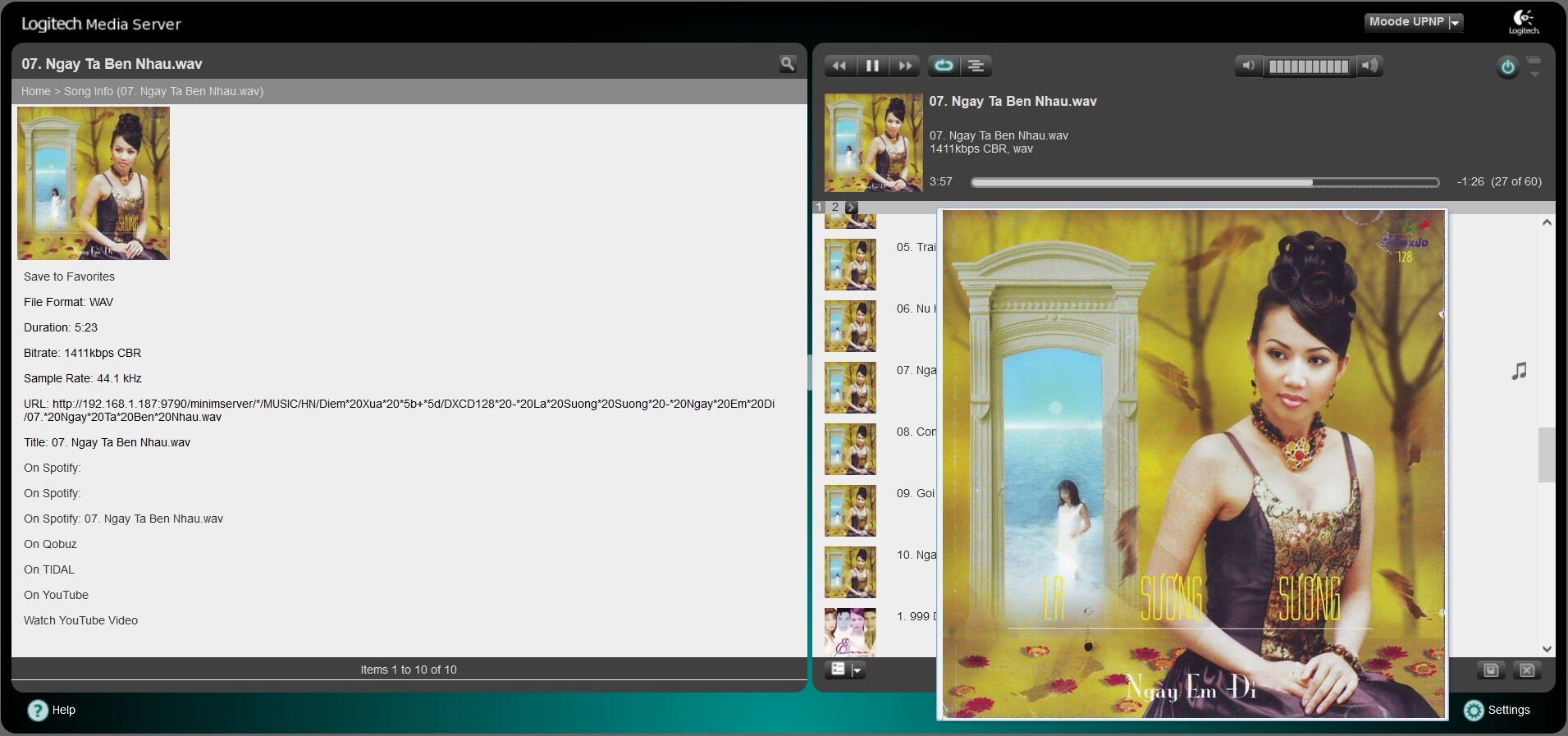The width and height of the screenshot is (1568, 736).
Task: Toggle repeat mode
Action: tap(944, 66)
